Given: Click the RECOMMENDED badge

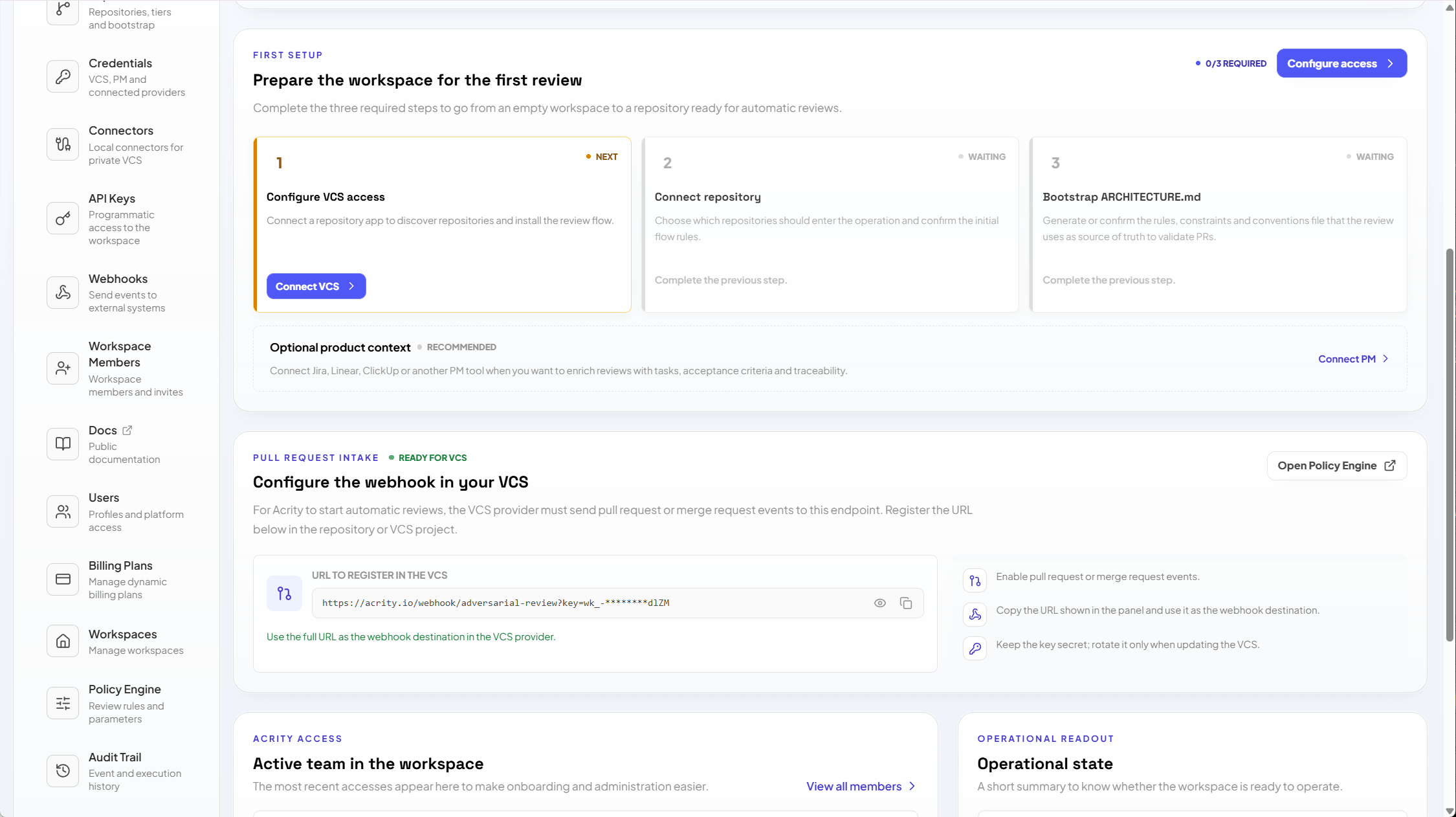Looking at the screenshot, I should tap(457, 347).
